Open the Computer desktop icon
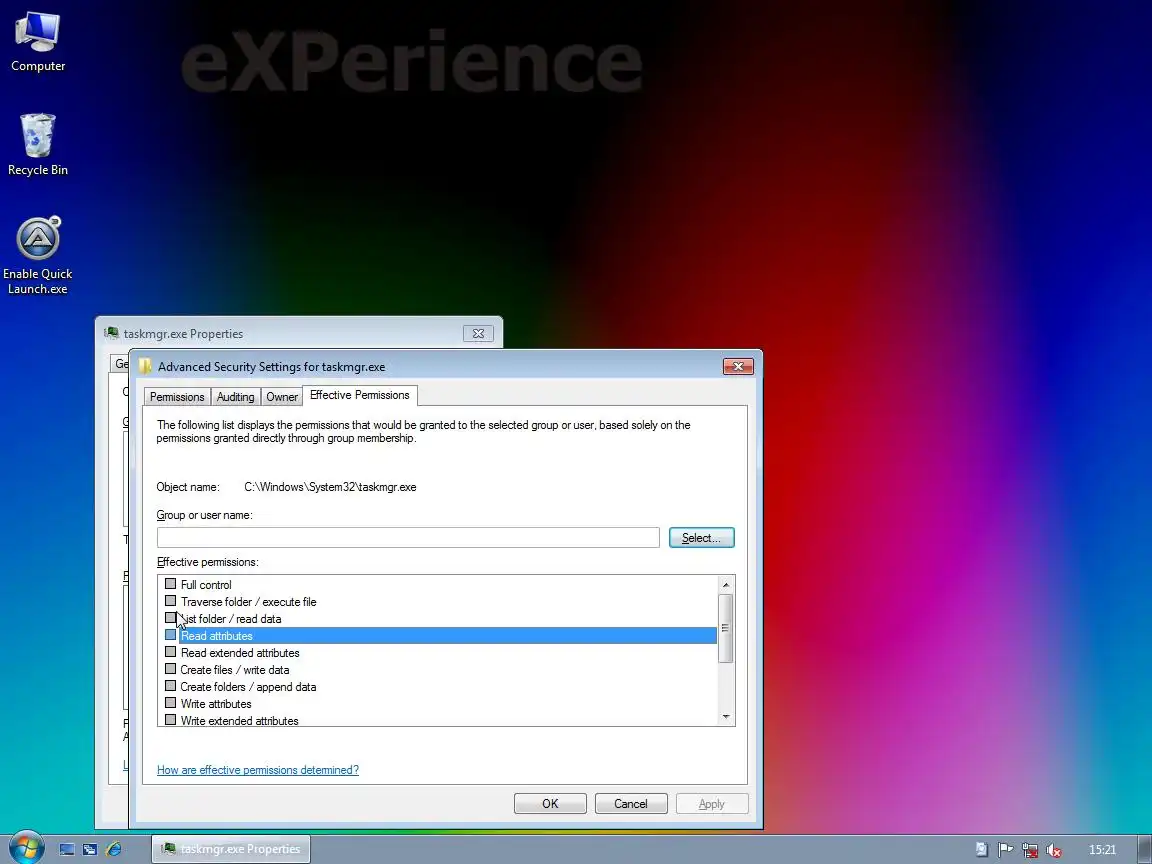 [x=37, y=42]
